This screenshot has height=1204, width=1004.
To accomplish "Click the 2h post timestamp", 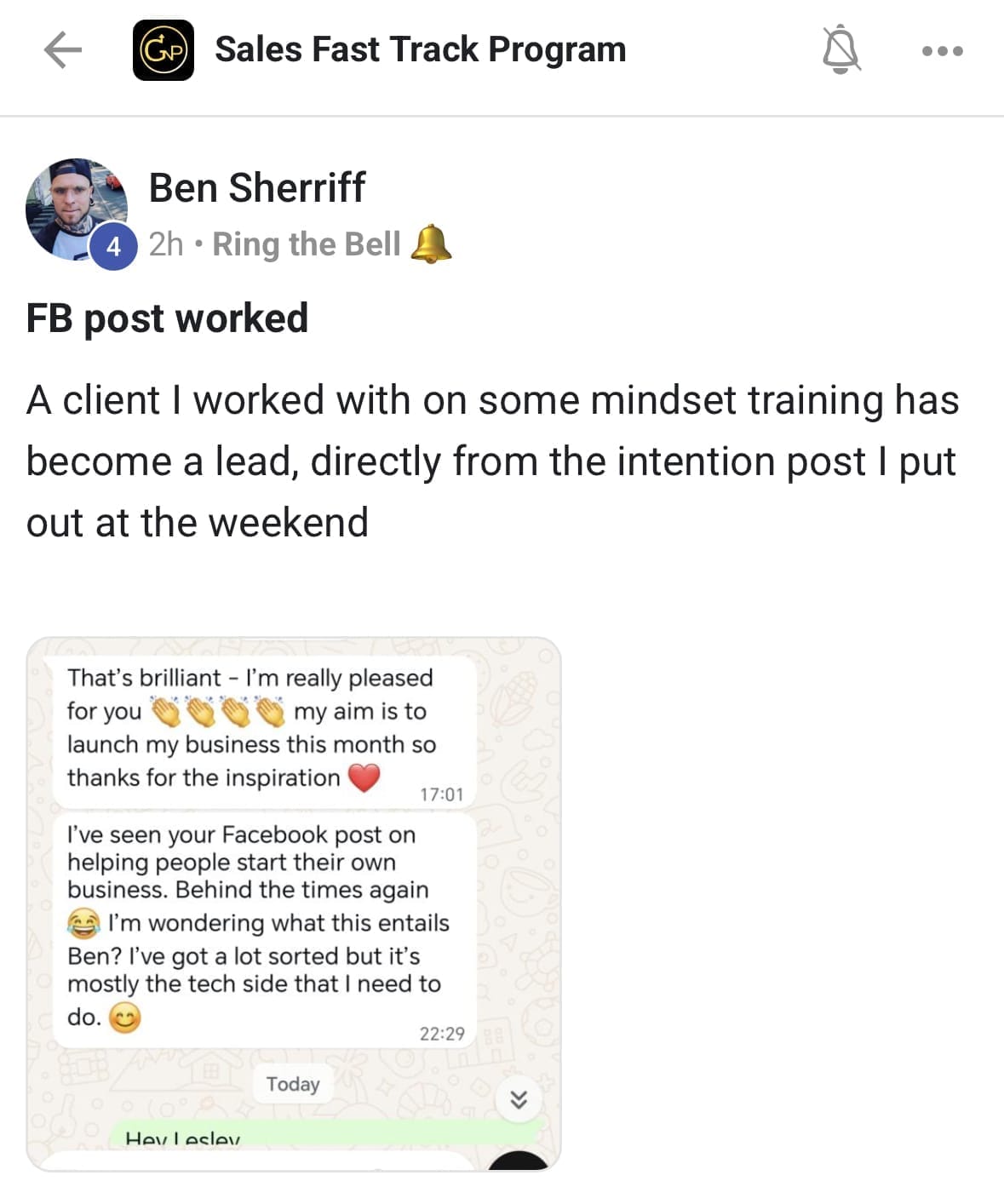I will tap(166, 244).
